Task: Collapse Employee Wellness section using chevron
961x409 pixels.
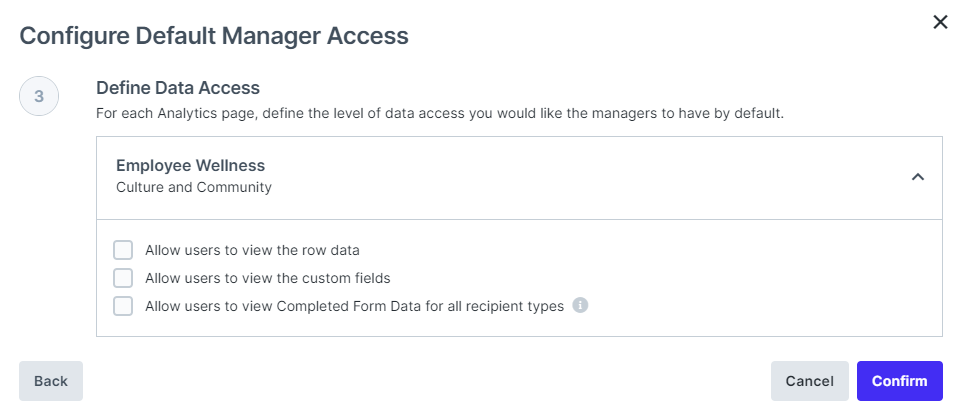Action: pyautogui.click(x=917, y=177)
